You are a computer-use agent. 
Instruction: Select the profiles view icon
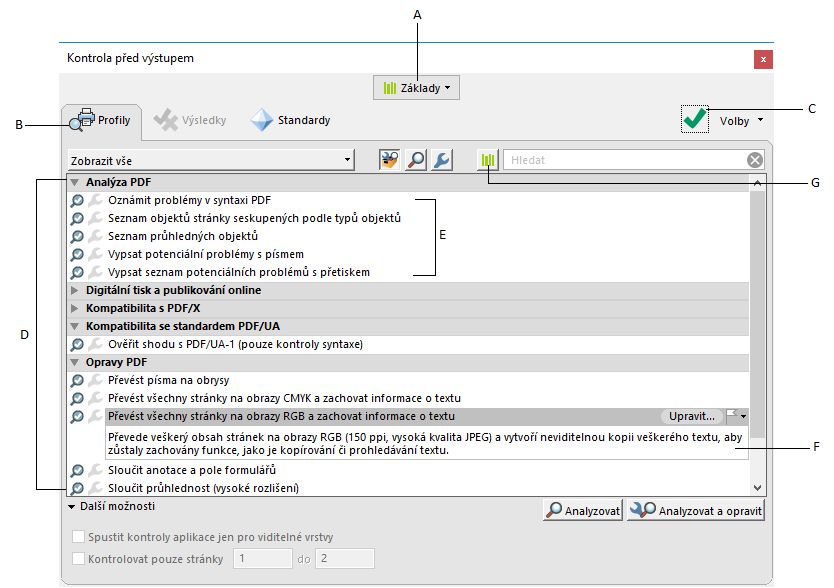click(x=389, y=160)
